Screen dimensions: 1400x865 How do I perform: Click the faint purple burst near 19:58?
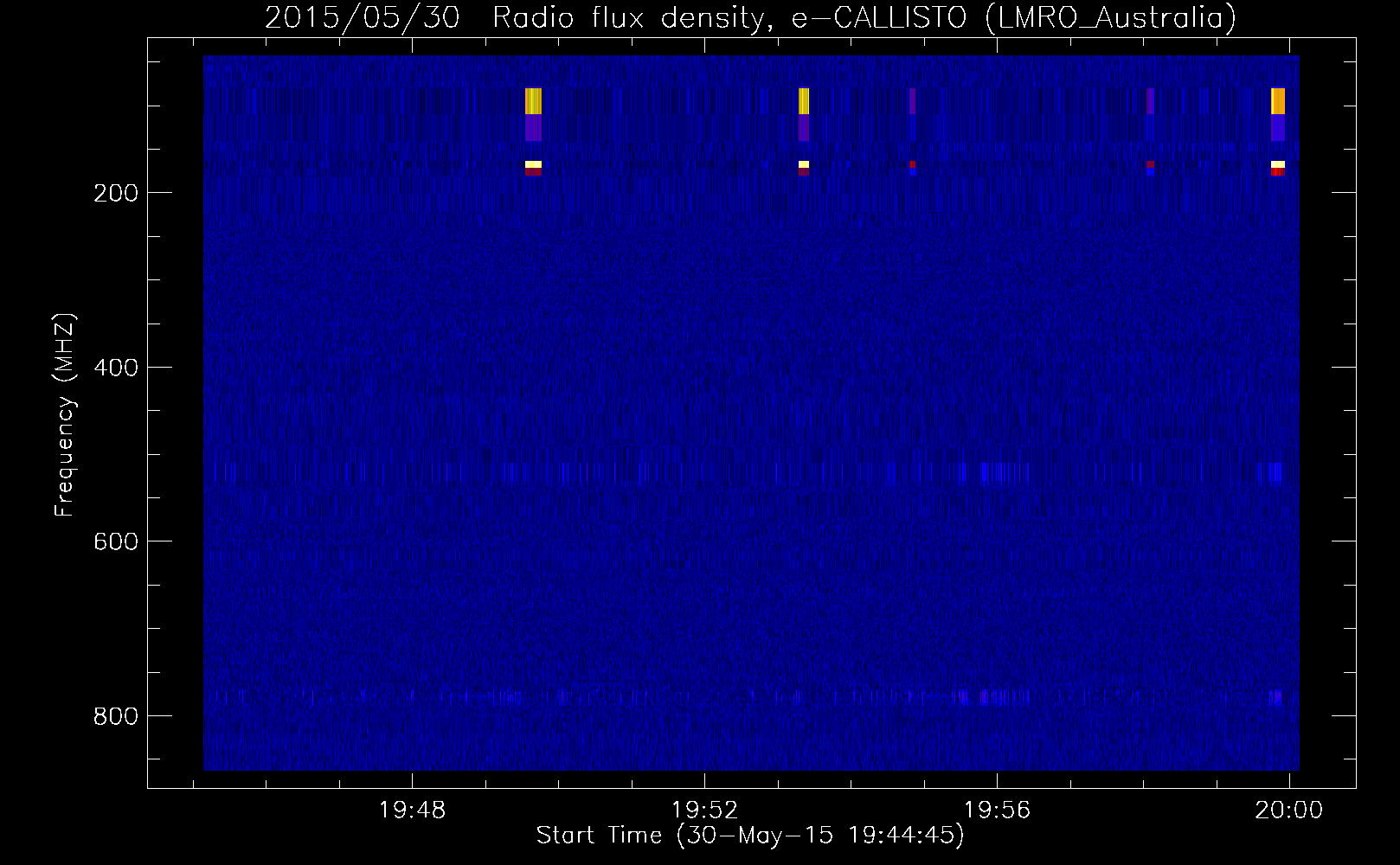[1150, 101]
